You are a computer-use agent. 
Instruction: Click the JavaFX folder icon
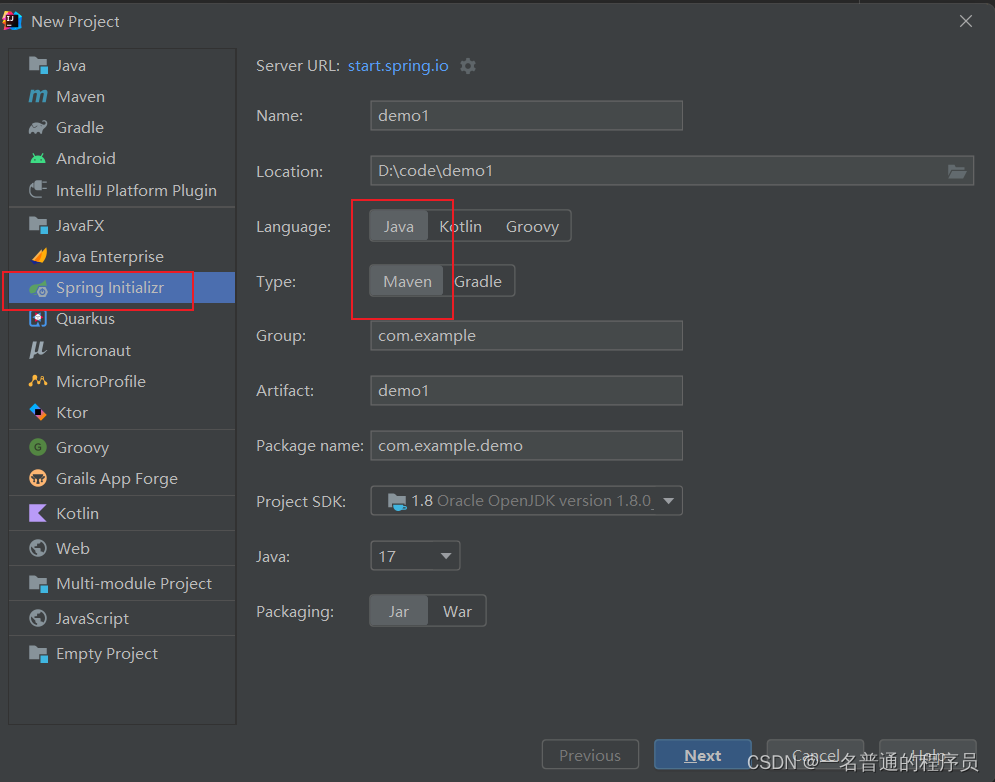pos(38,225)
